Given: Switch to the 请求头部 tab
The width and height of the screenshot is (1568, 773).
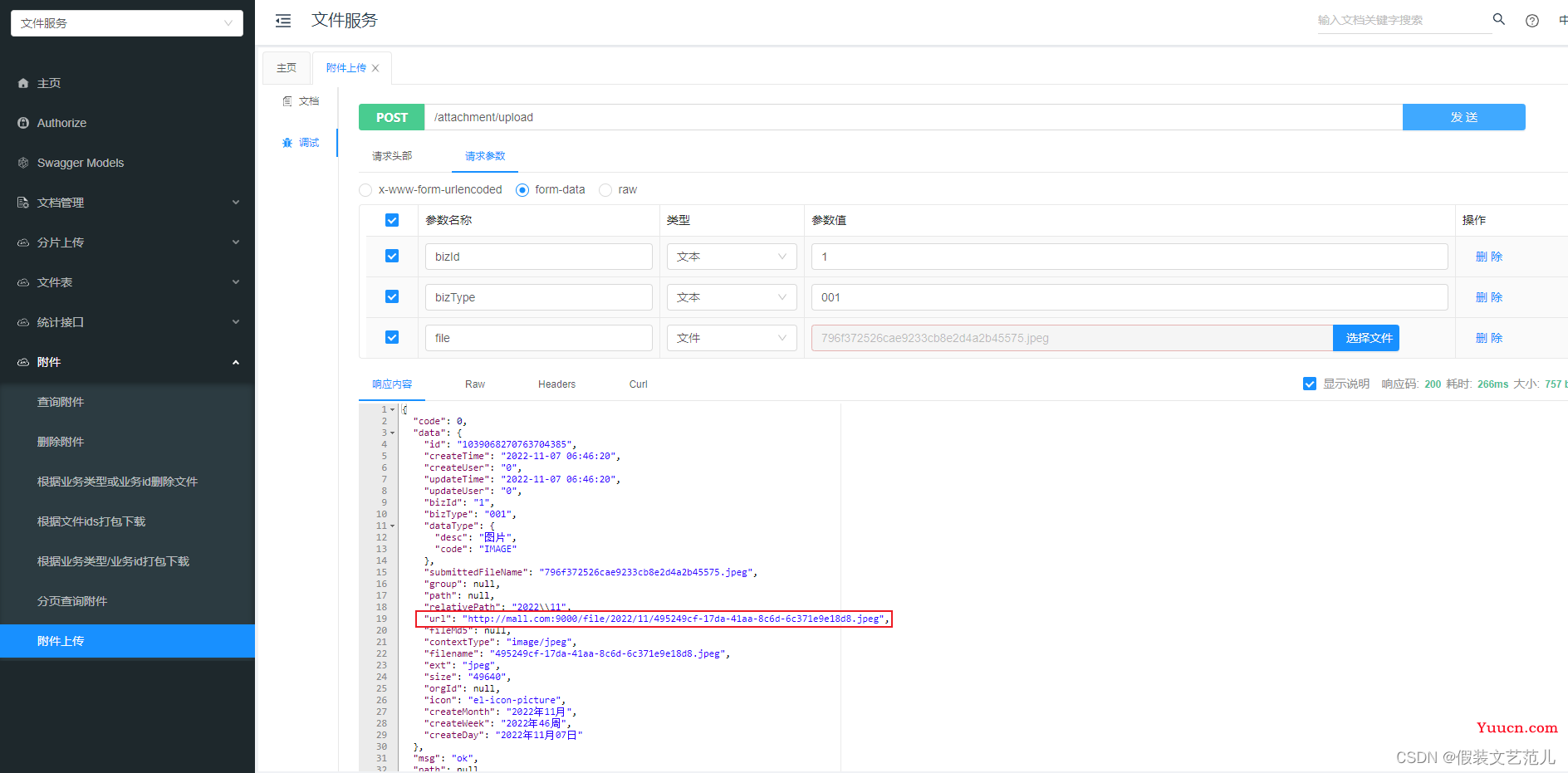Looking at the screenshot, I should tap(392, 156).
